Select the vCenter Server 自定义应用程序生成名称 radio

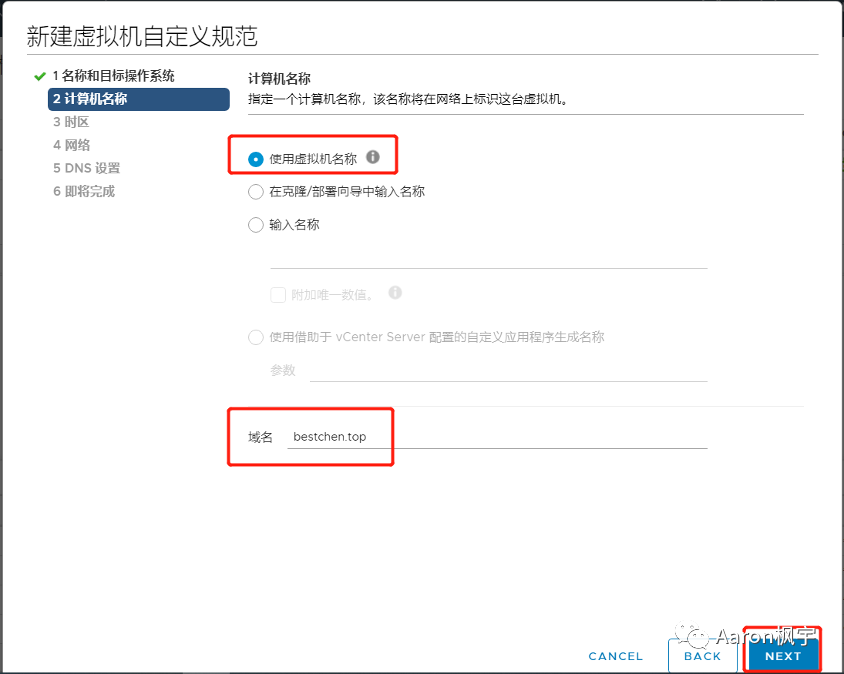tap(256, 338)
